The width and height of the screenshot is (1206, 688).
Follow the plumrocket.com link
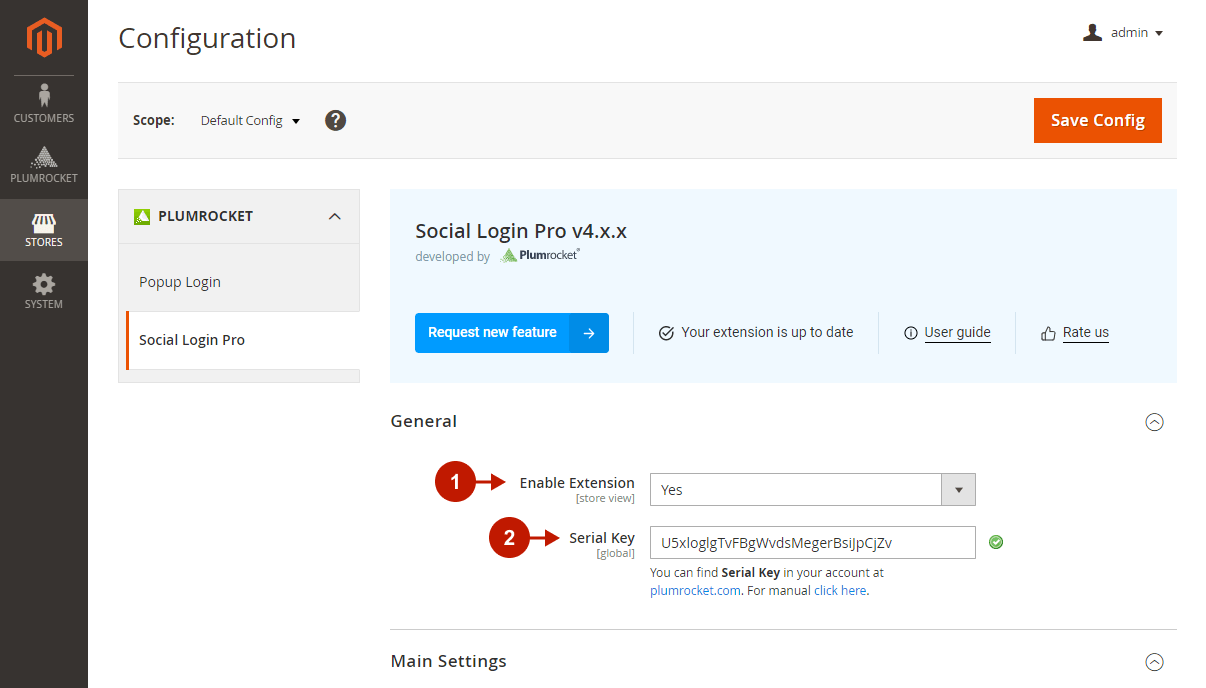pos(695,591)
